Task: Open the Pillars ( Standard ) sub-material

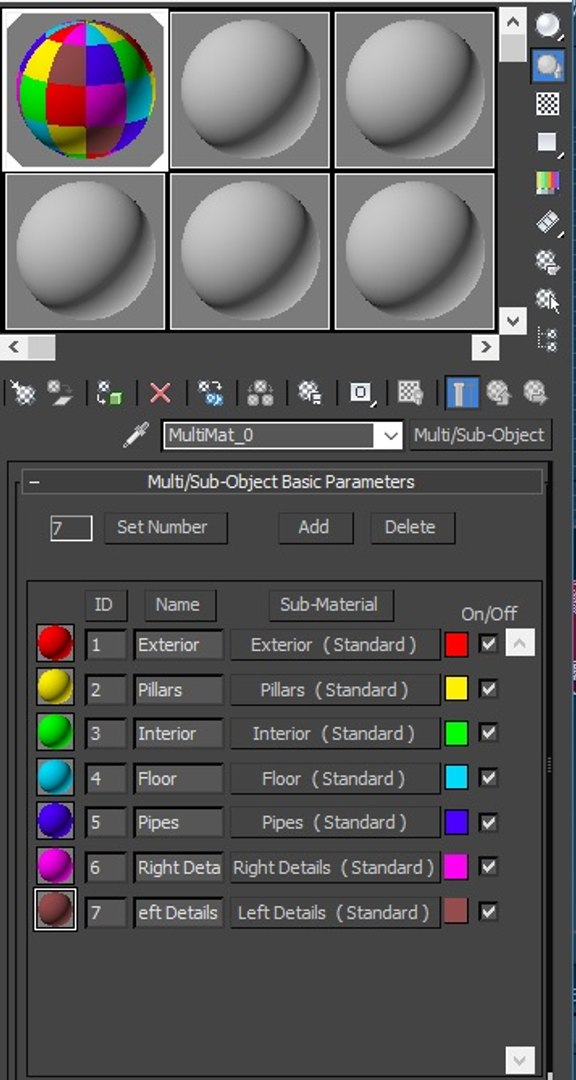Action: click(335, 689)
